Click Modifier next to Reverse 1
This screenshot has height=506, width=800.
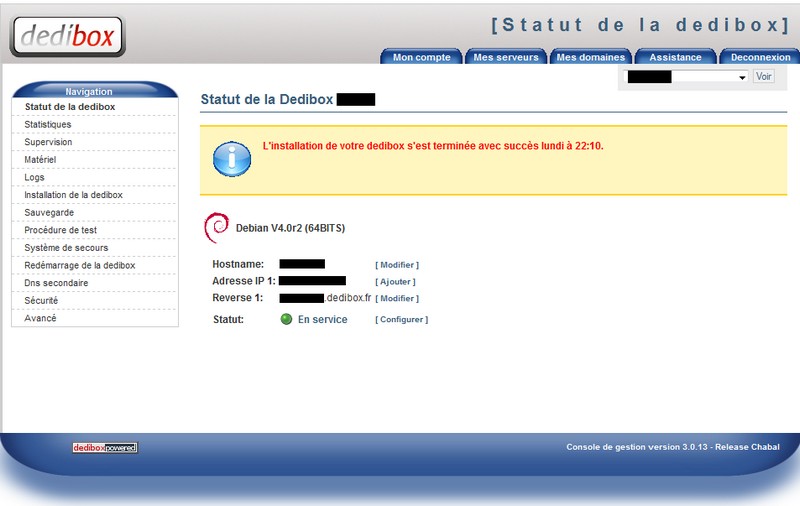(x=397, y=298)
